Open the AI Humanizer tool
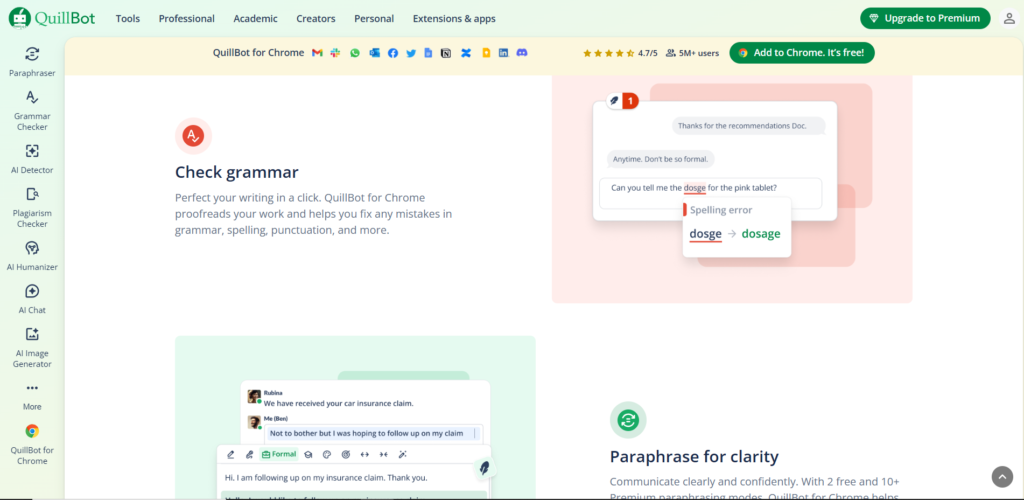This screenshot has height=500, width=1024. [32, 249]
